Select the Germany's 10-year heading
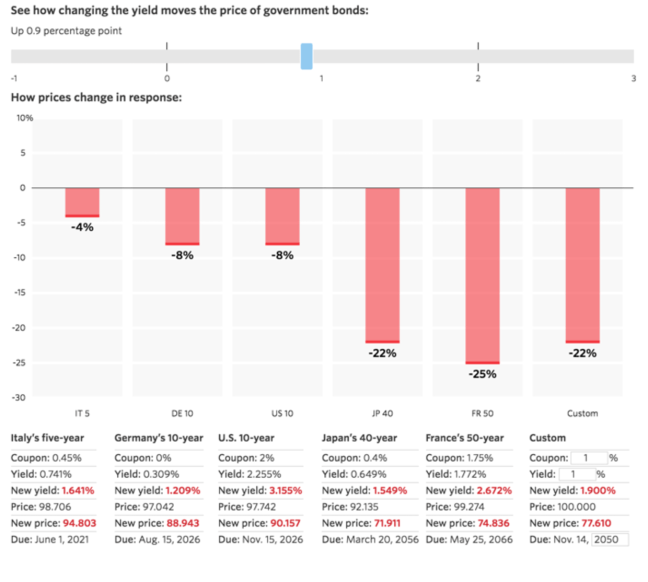 (x=159, y=438)
